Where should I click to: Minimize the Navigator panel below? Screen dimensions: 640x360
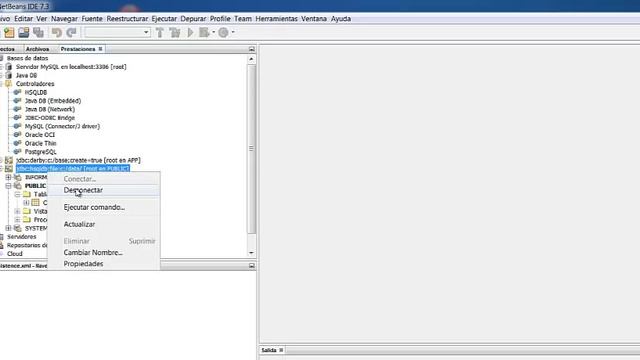click(x=252, y=266)
